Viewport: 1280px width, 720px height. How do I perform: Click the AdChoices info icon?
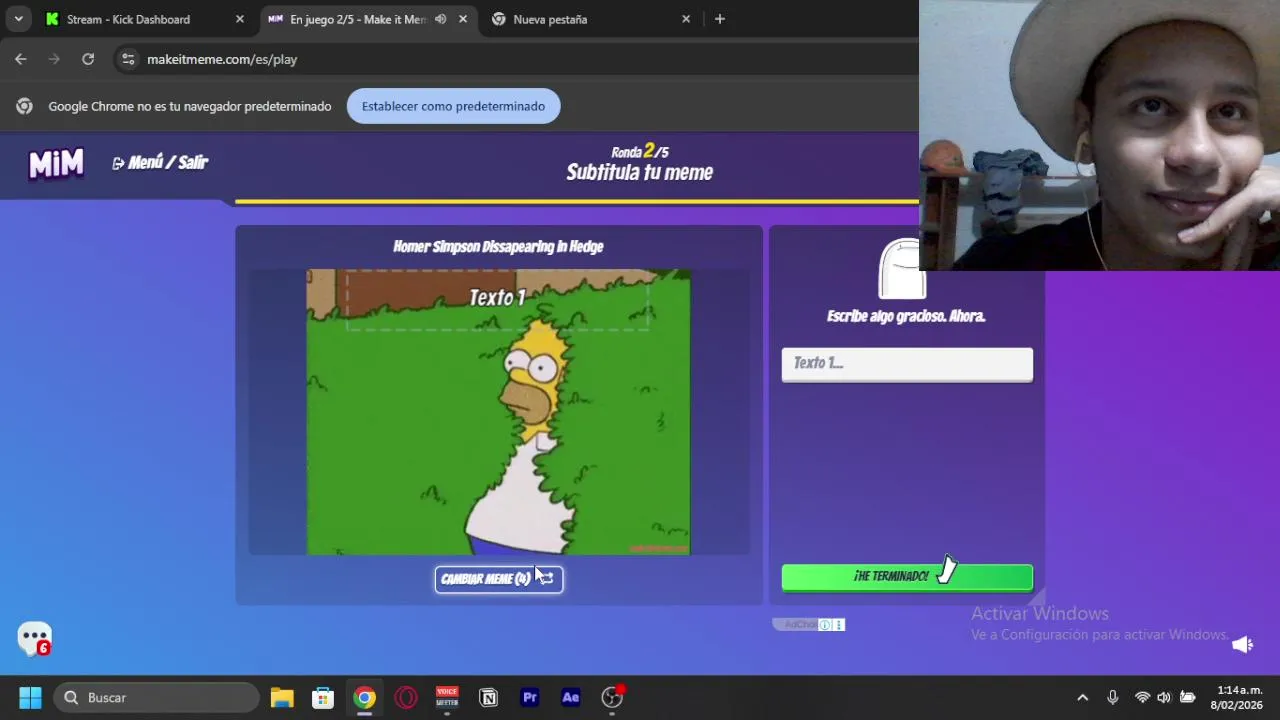pyautogui.click(x=825, y=625)
